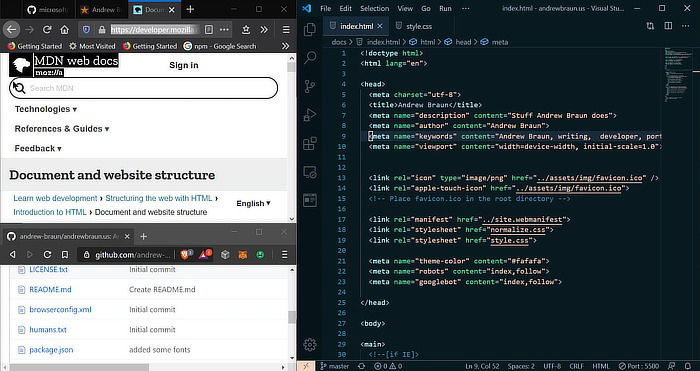Click the tracking protection shield in Firefox address bar

point(87,29)
